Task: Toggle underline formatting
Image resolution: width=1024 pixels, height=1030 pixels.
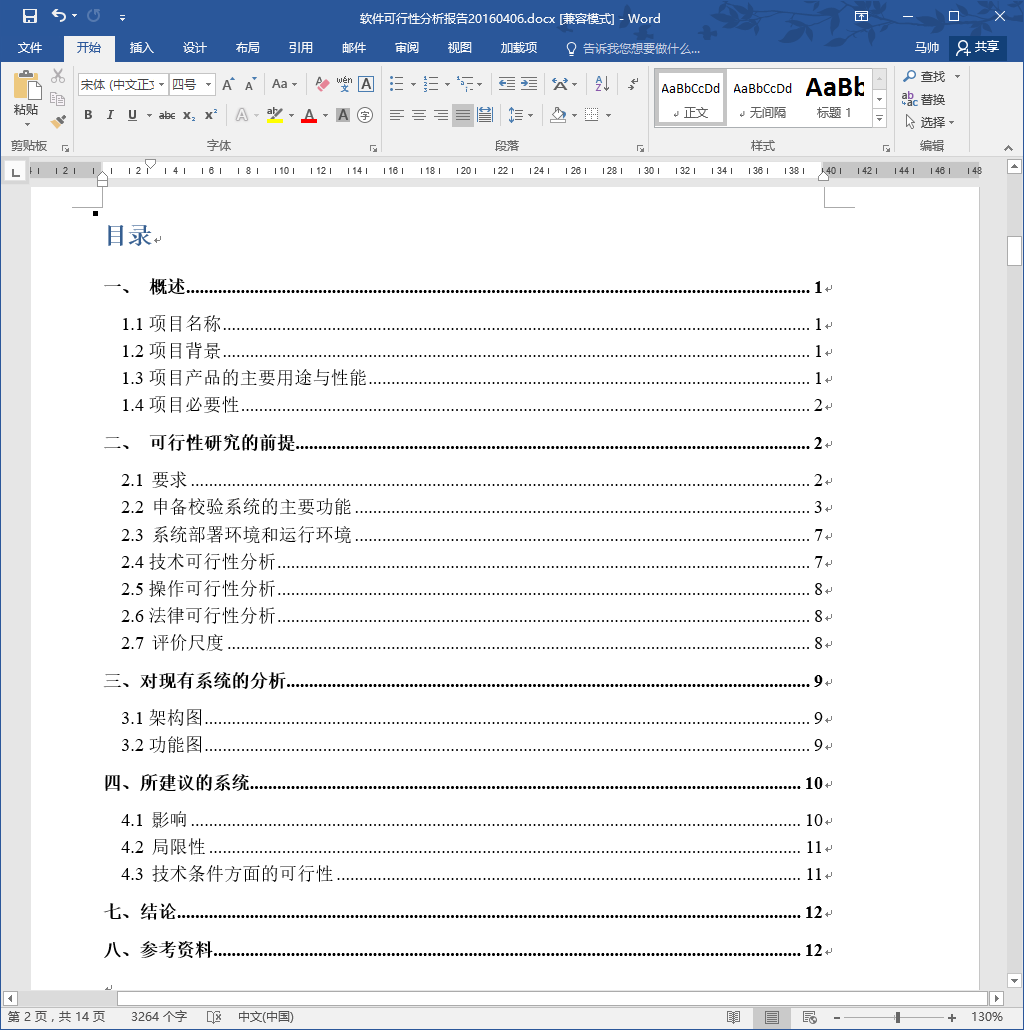Action: 132,116
